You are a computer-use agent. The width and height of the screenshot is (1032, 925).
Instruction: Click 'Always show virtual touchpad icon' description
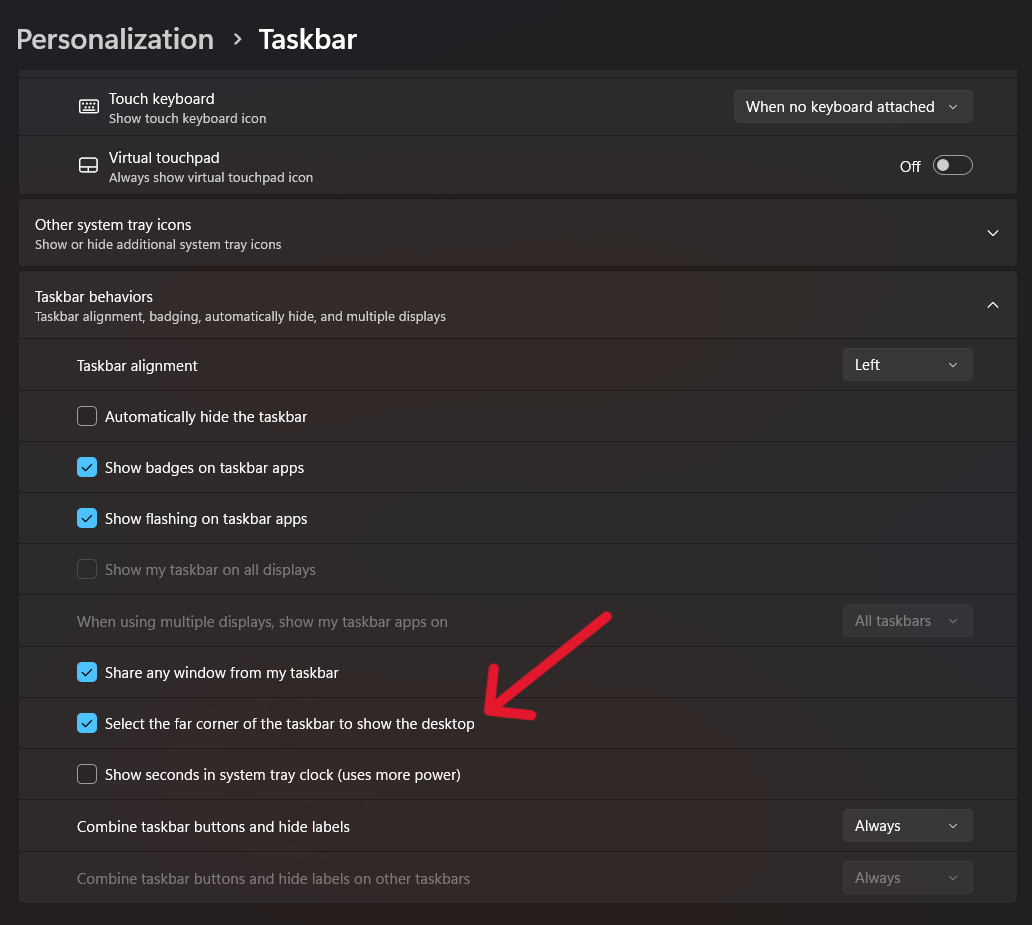pos(211,178)
